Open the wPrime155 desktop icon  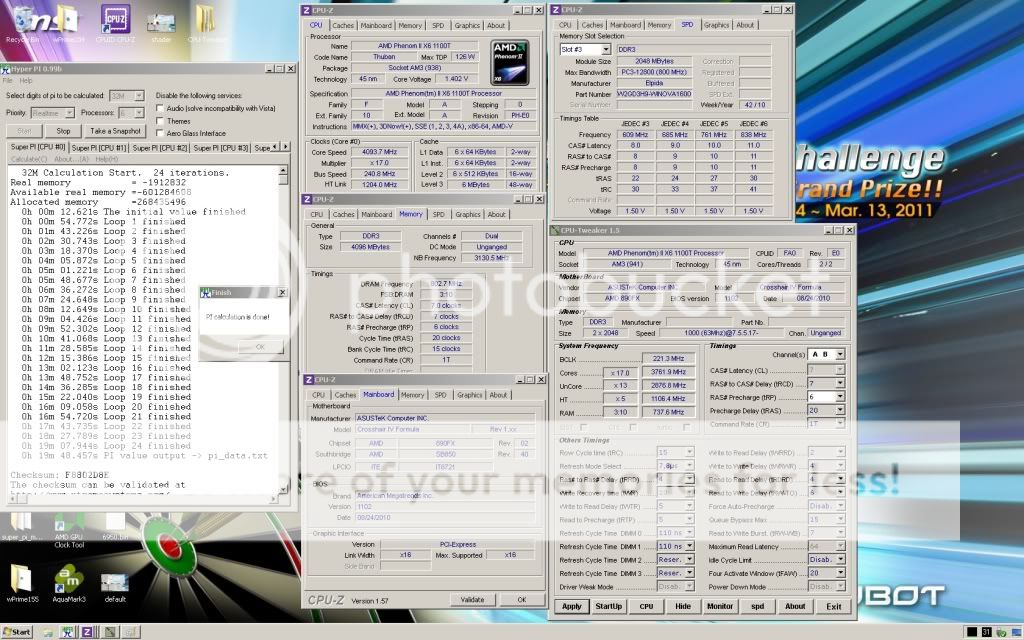coord(22,580)
